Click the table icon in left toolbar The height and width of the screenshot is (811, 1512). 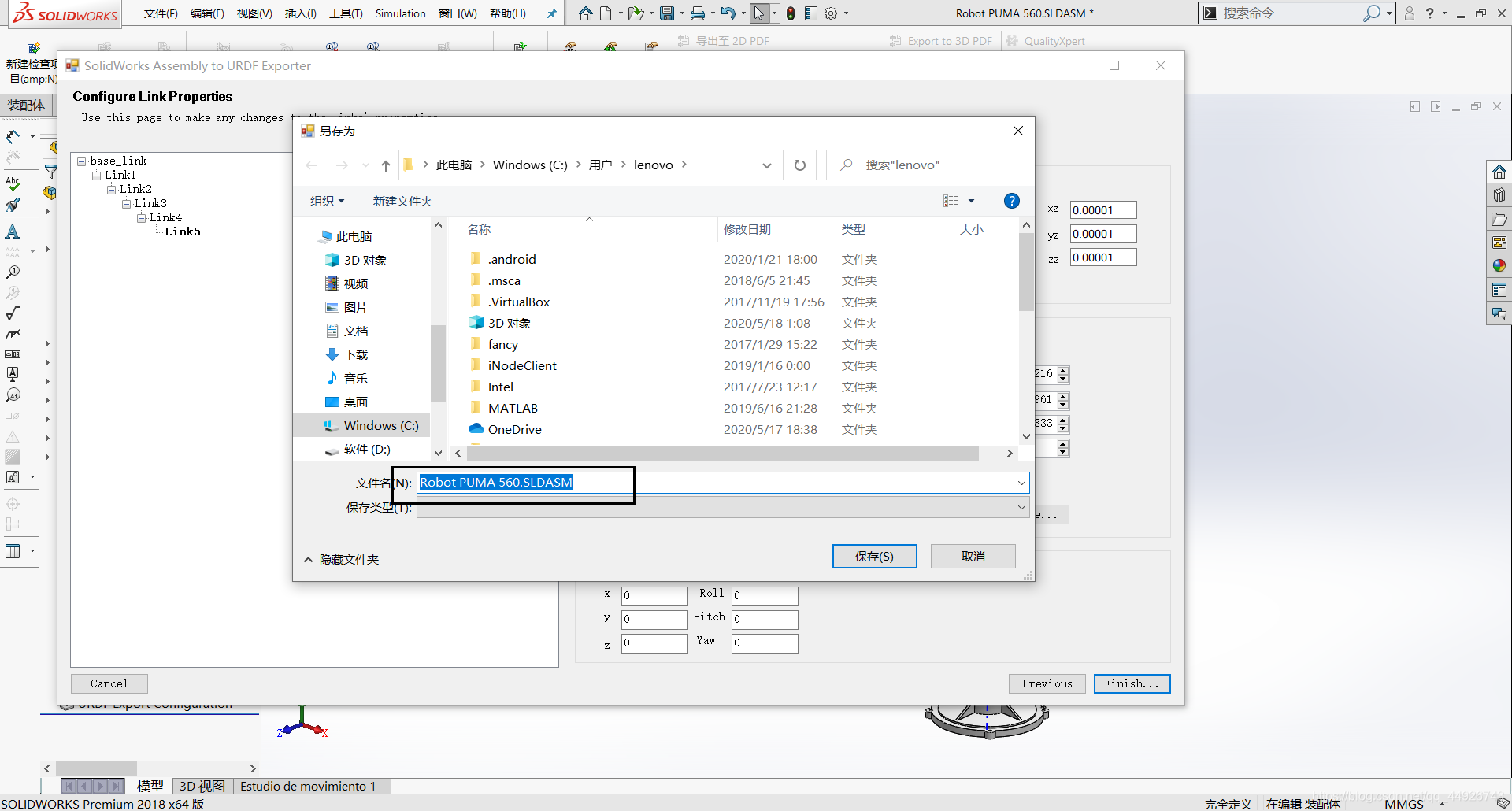[x=13, y=551]
